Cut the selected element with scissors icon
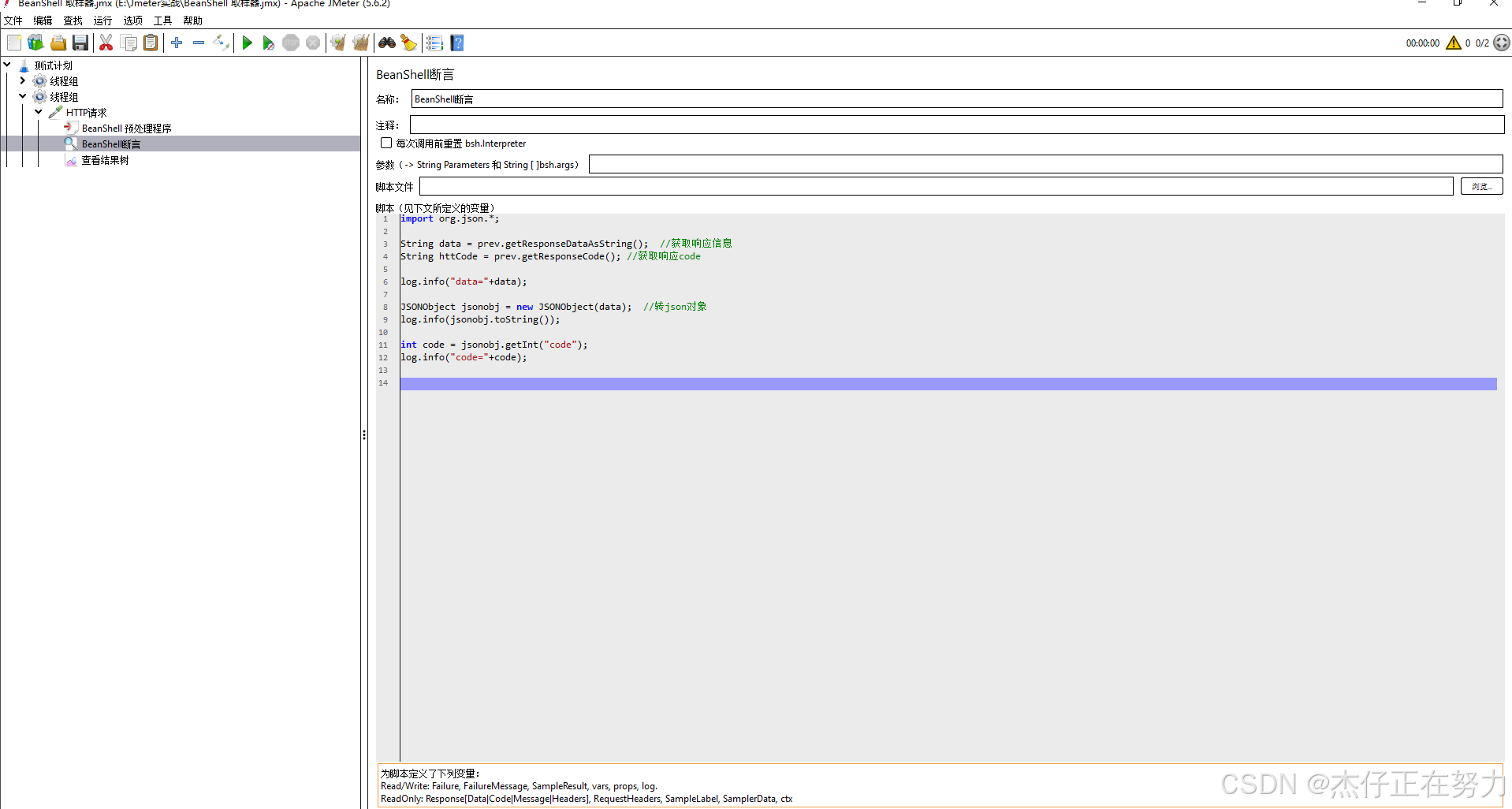 coord(106,43)
